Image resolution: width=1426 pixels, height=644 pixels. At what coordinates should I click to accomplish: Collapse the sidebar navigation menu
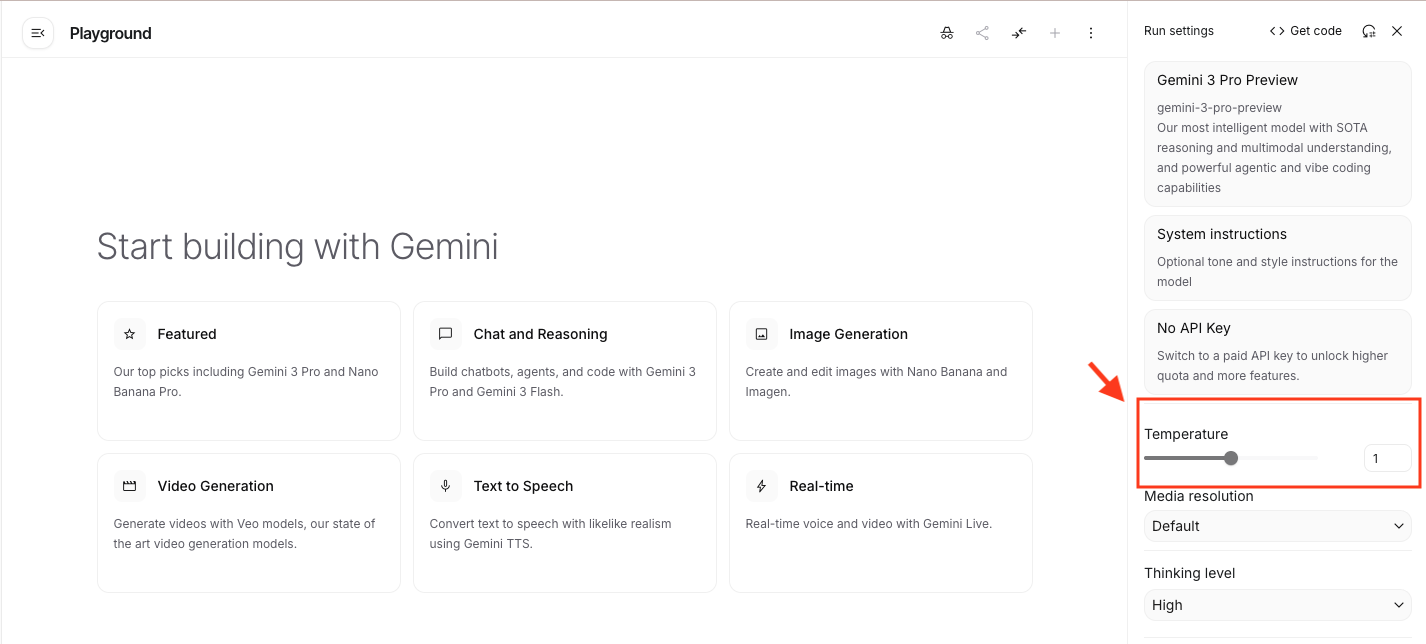coord(38,33)
